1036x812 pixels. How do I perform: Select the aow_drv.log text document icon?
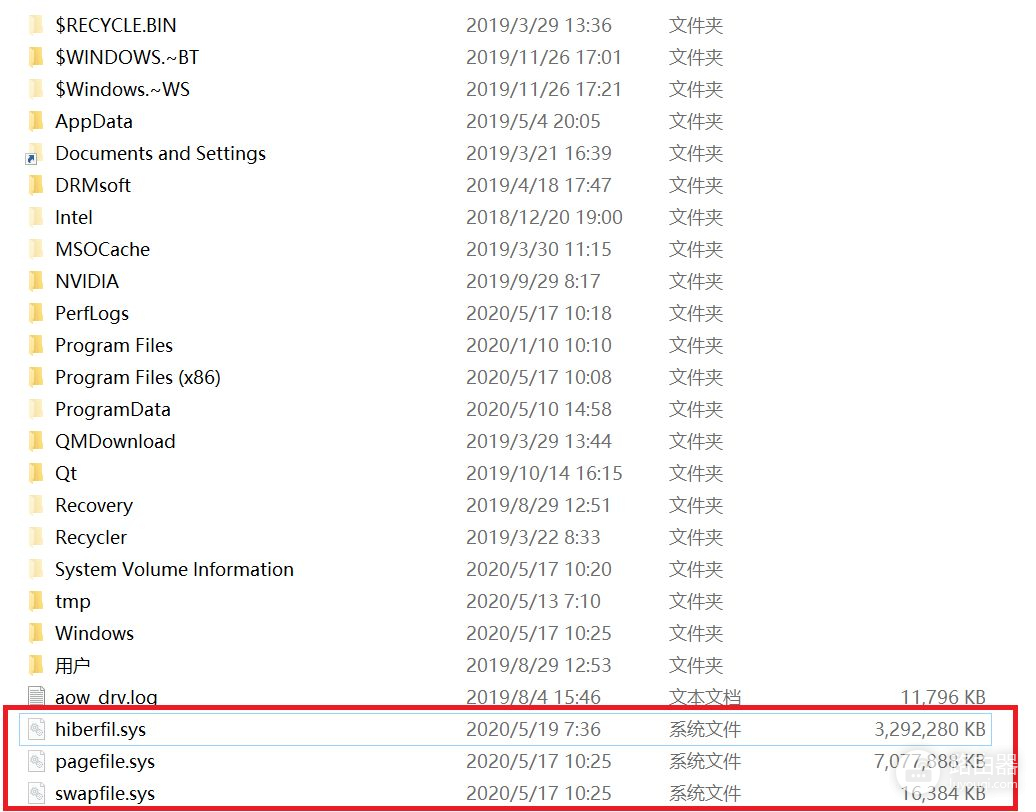(37, 697)
